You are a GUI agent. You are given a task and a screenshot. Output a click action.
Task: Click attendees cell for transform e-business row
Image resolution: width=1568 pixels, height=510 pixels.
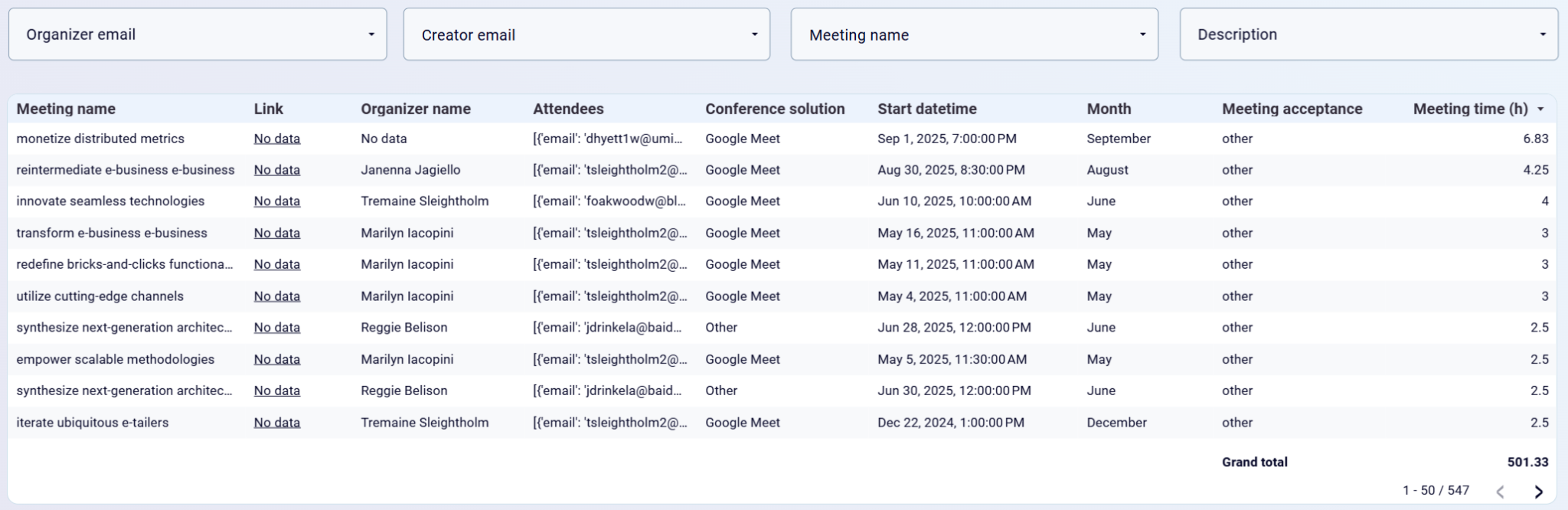coord(609,233)
